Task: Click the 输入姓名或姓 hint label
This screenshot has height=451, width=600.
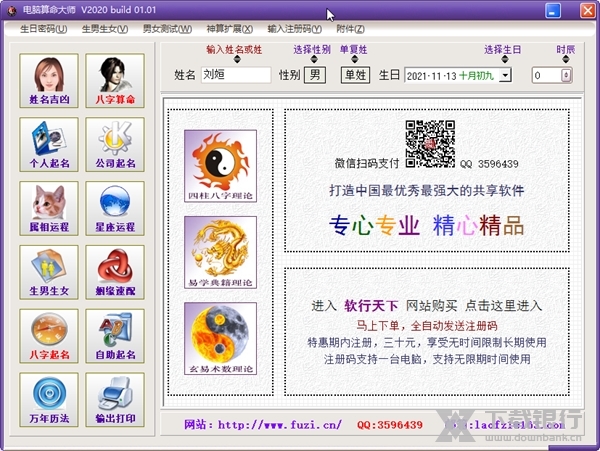Action: pos(234,49)
